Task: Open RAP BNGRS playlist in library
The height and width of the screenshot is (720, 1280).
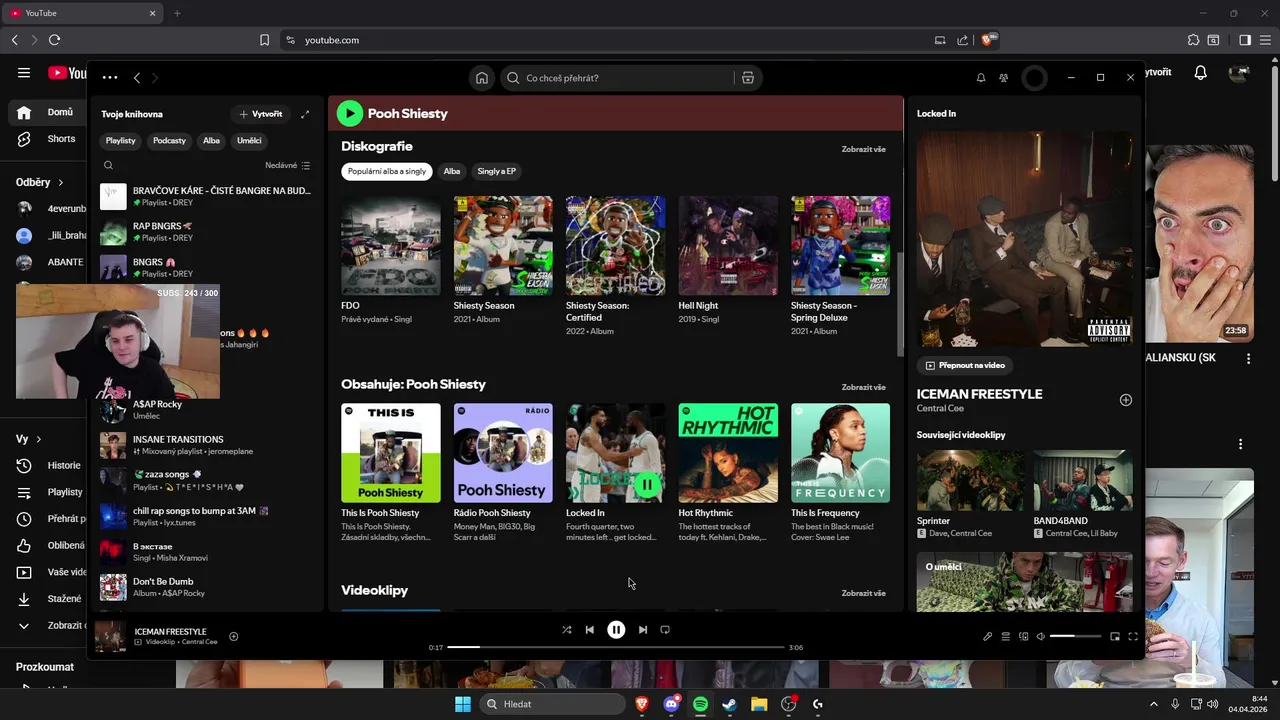Action: pos(205,232)
